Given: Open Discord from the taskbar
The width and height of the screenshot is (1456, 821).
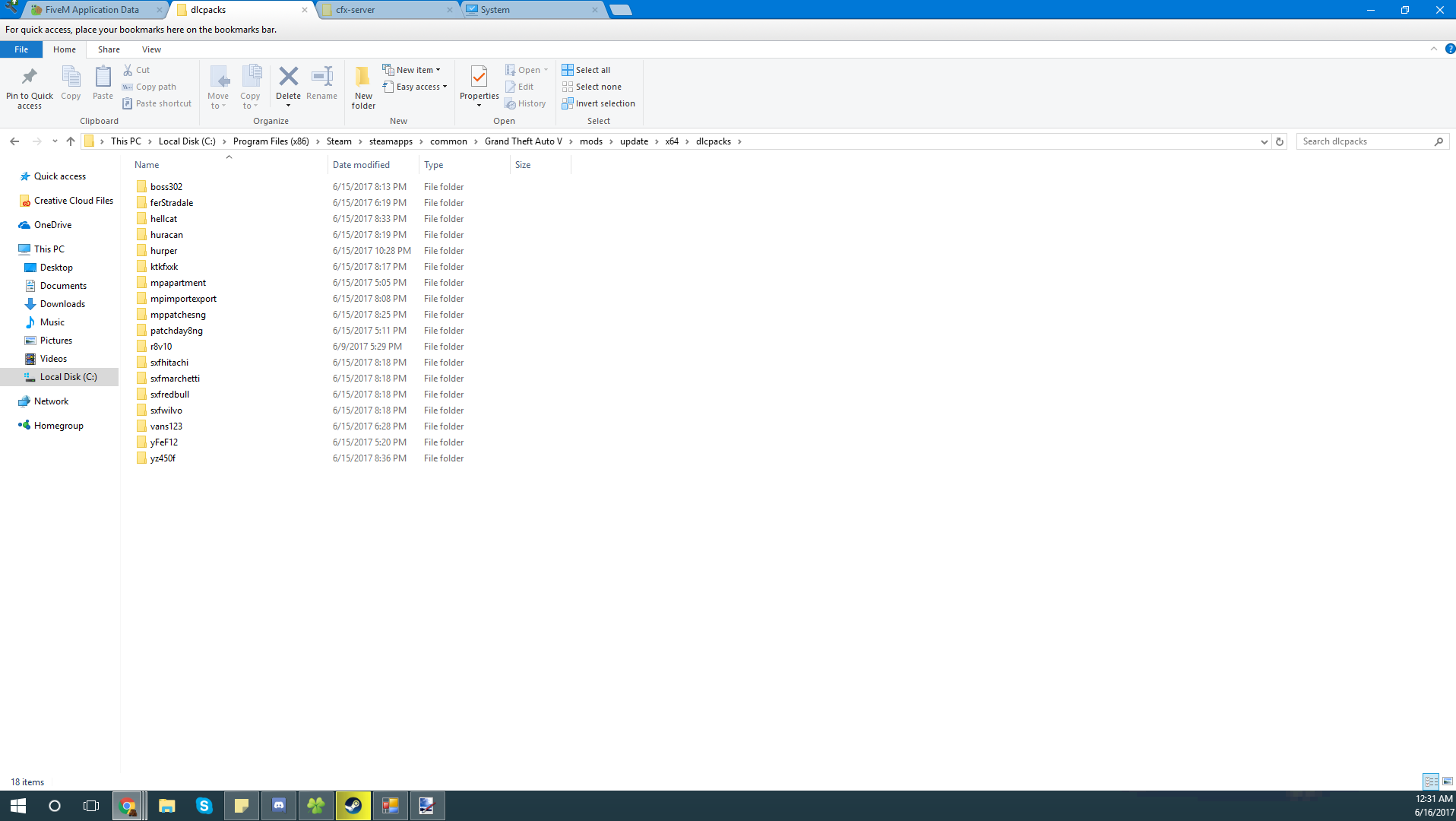Looking at the screenshot, I should (279, 806).
